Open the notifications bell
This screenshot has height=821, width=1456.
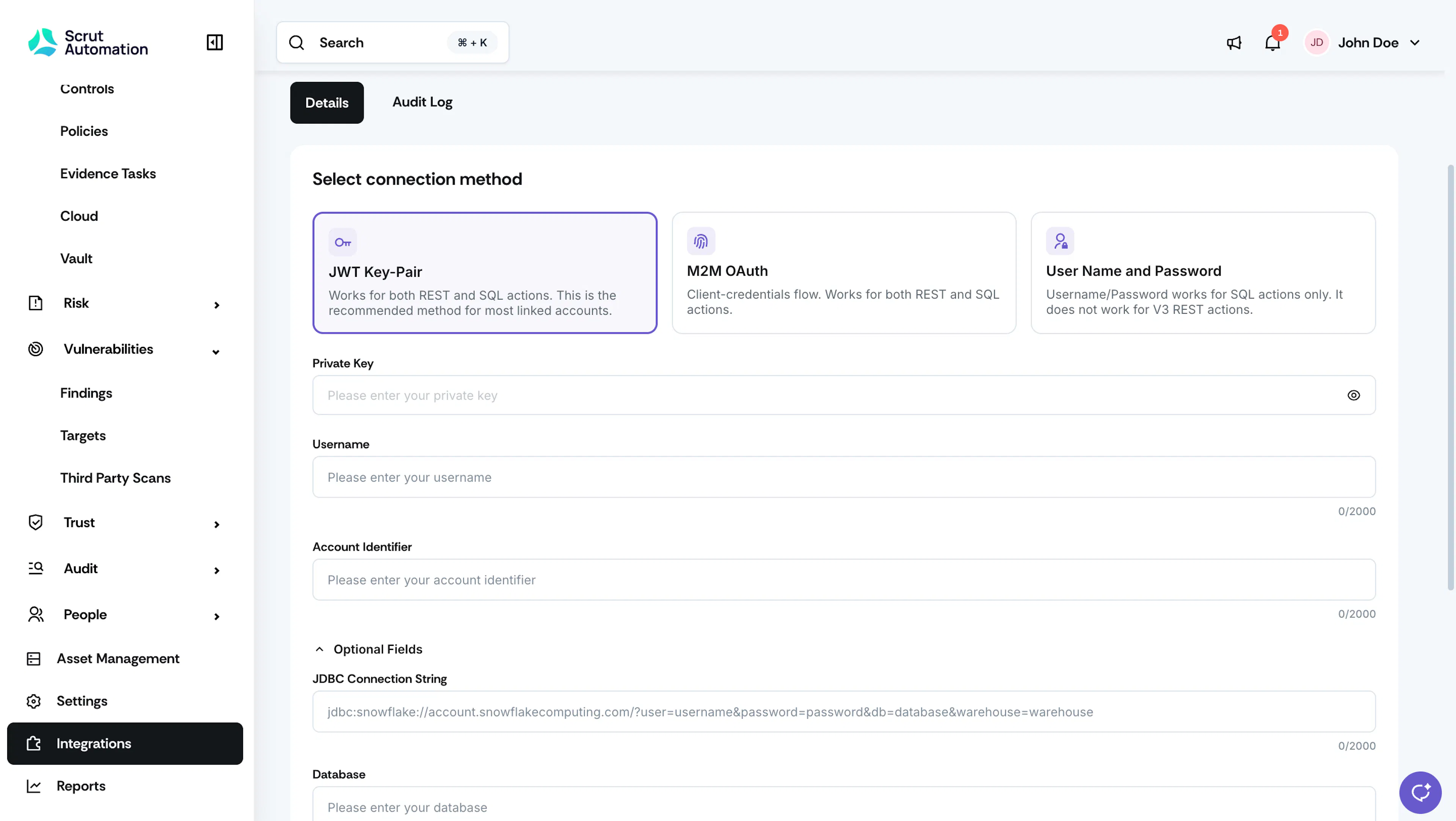(x=1272, y=43)
